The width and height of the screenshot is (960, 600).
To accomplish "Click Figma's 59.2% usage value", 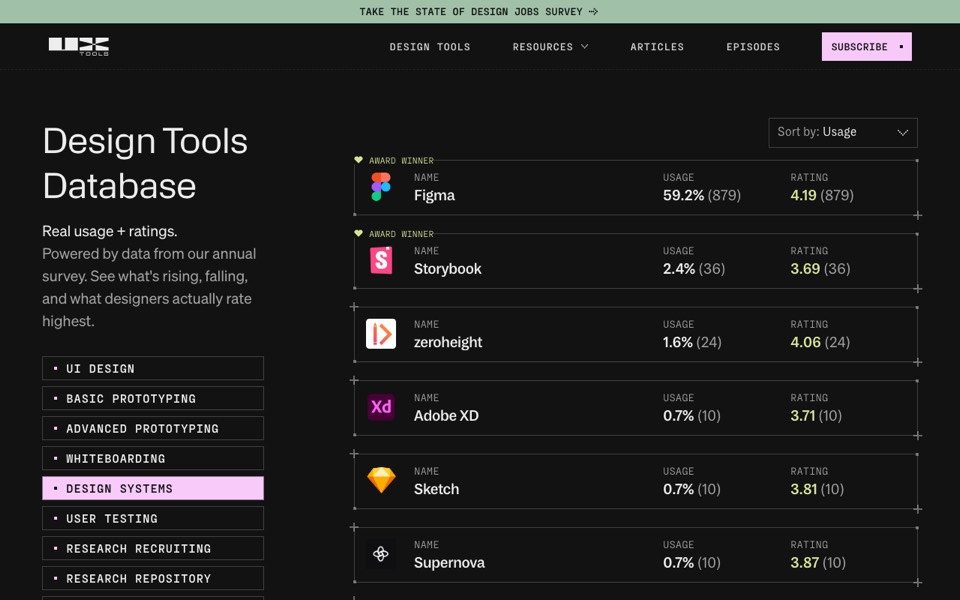I will (x=683, y=196).
